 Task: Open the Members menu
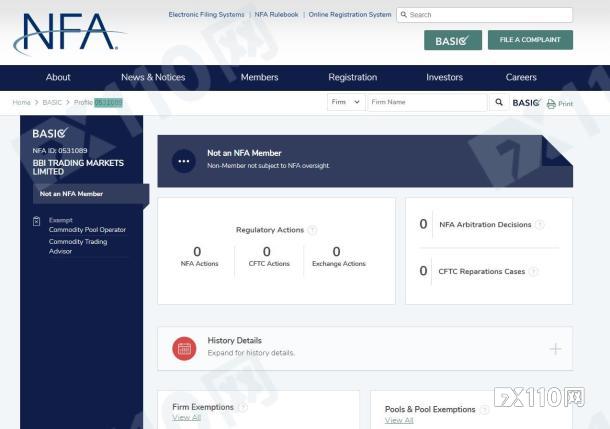click(259, 77)
